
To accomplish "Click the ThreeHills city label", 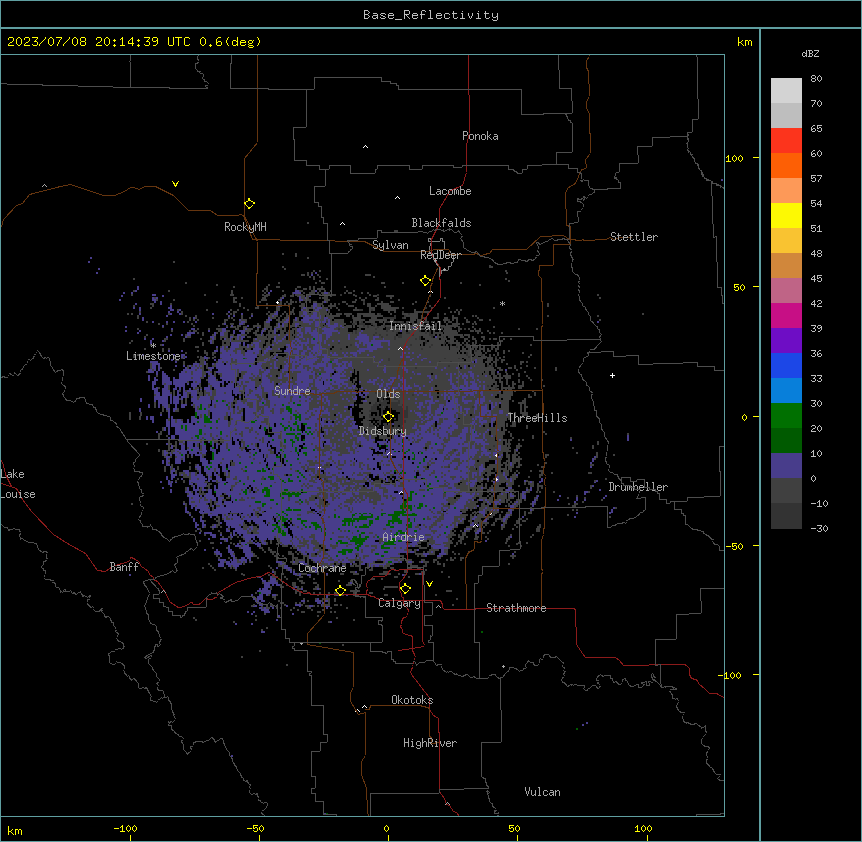I will point(537,418).
